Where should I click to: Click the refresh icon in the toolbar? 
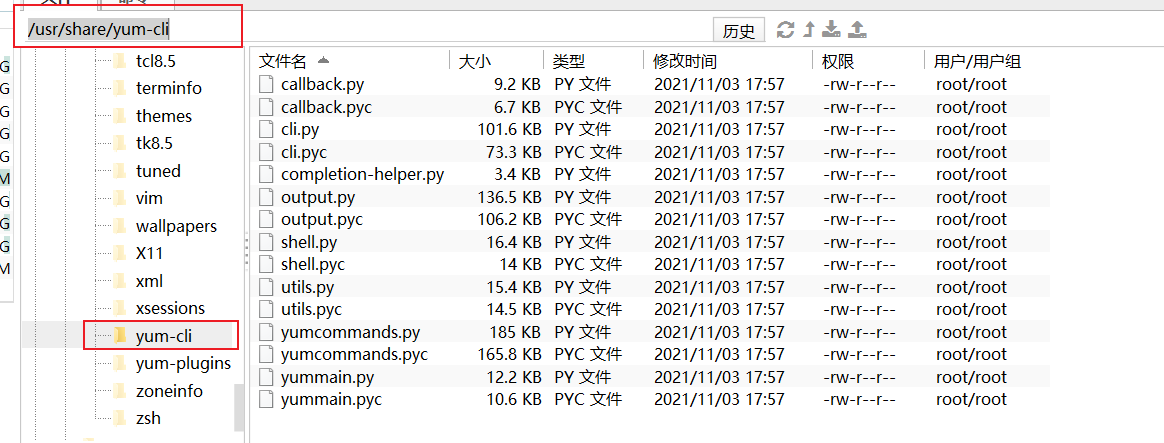tap(785, 30)
